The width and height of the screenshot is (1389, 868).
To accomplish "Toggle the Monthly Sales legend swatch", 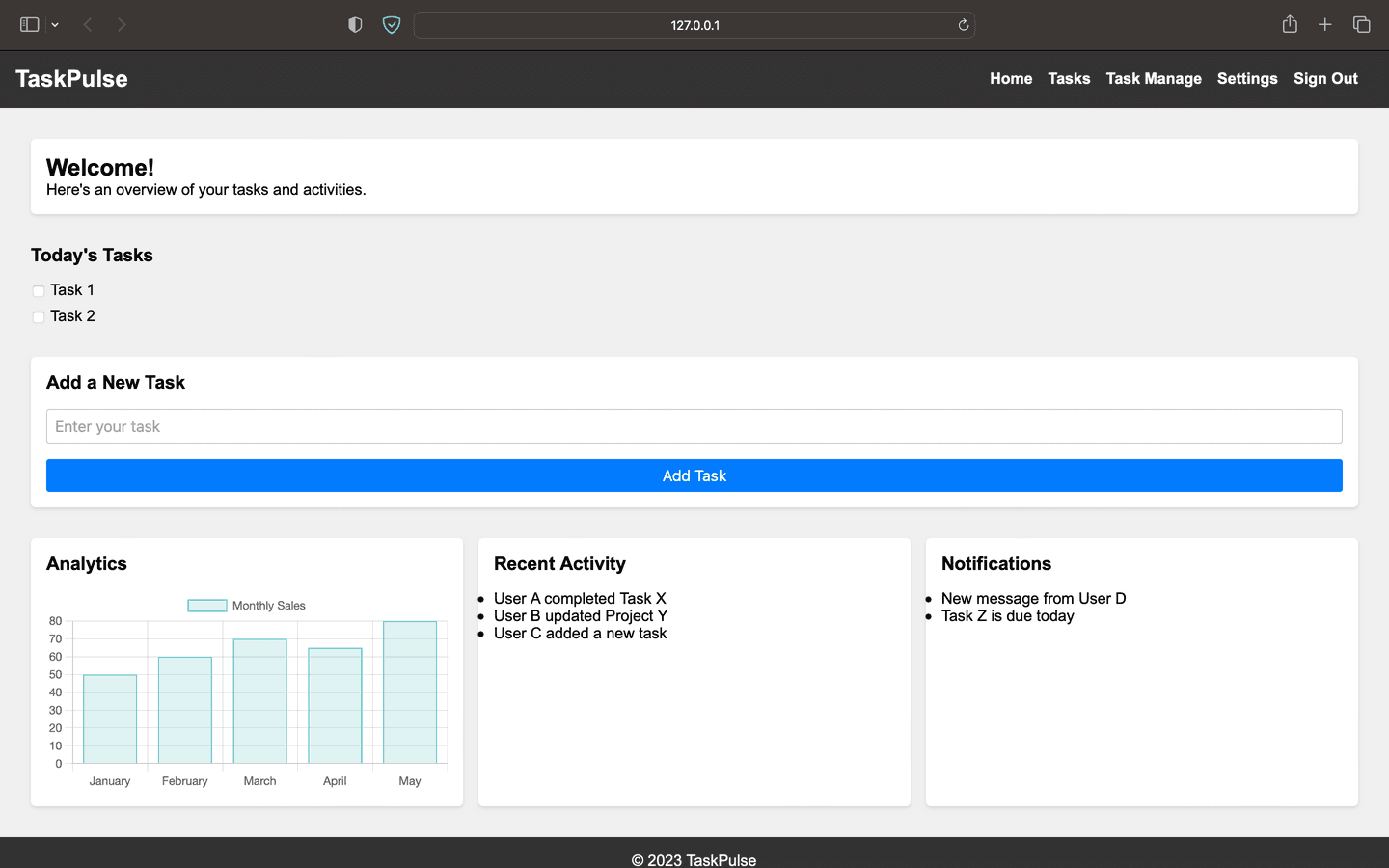I will pyautogui.click(x=207, y=606).
